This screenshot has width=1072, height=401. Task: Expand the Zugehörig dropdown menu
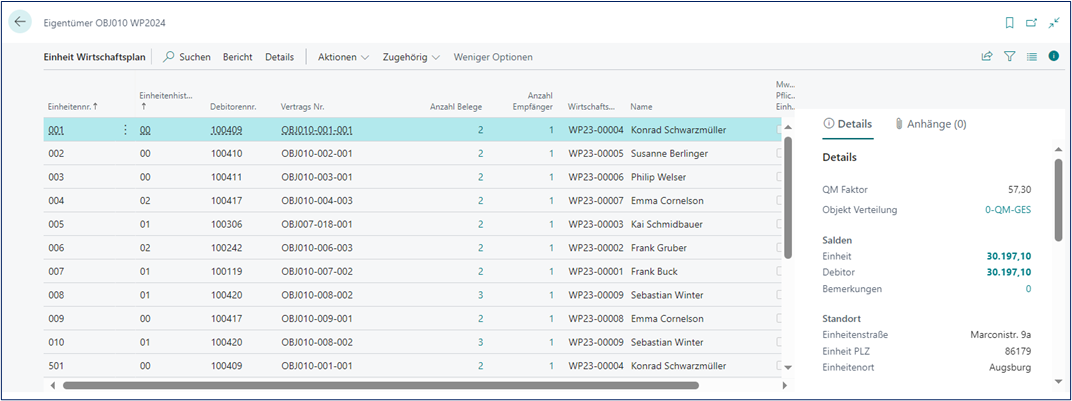pyautogui.click(x=411, y=57)
